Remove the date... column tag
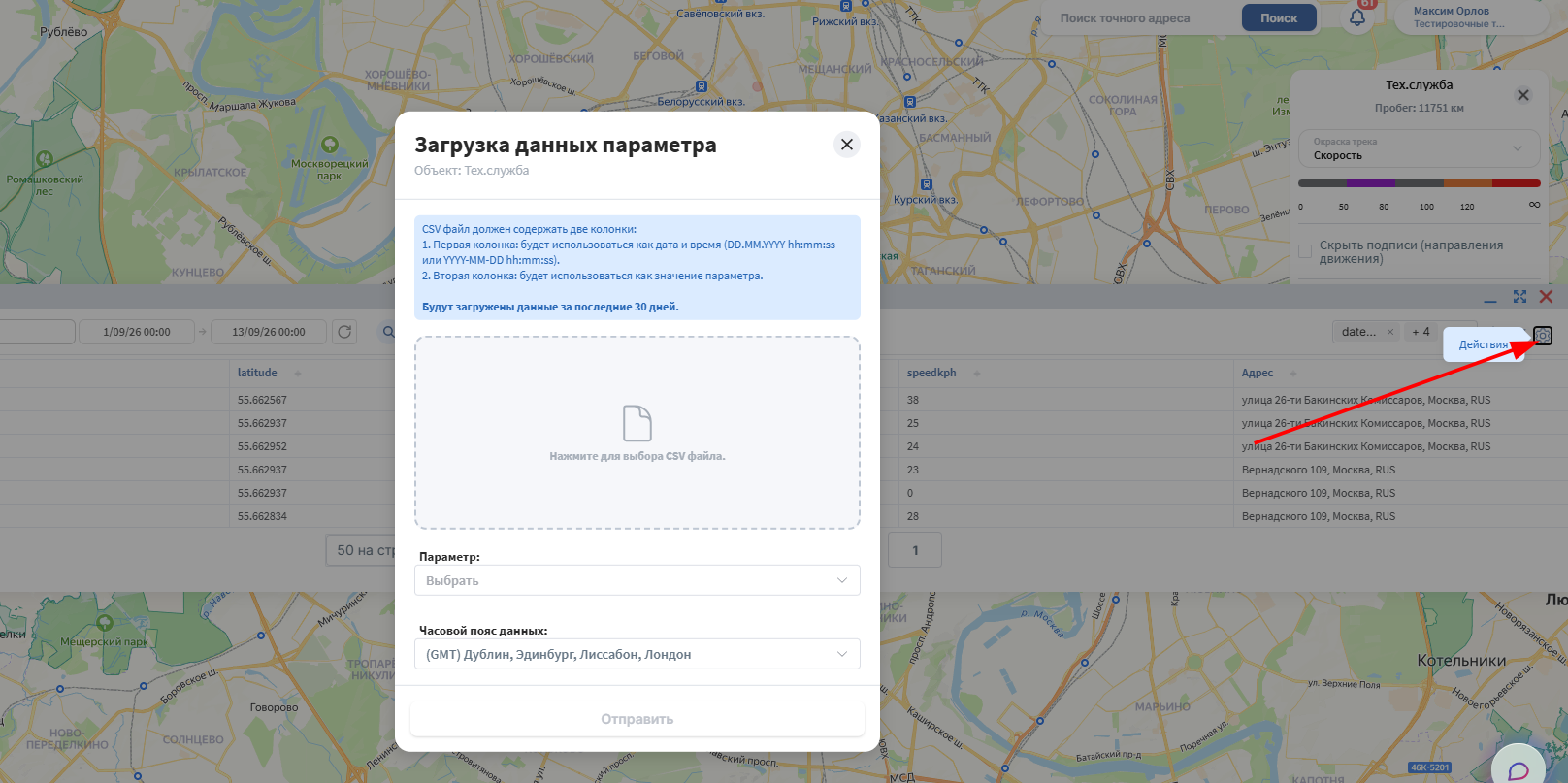1568x783 pixels. click(x=1390, y=332)
